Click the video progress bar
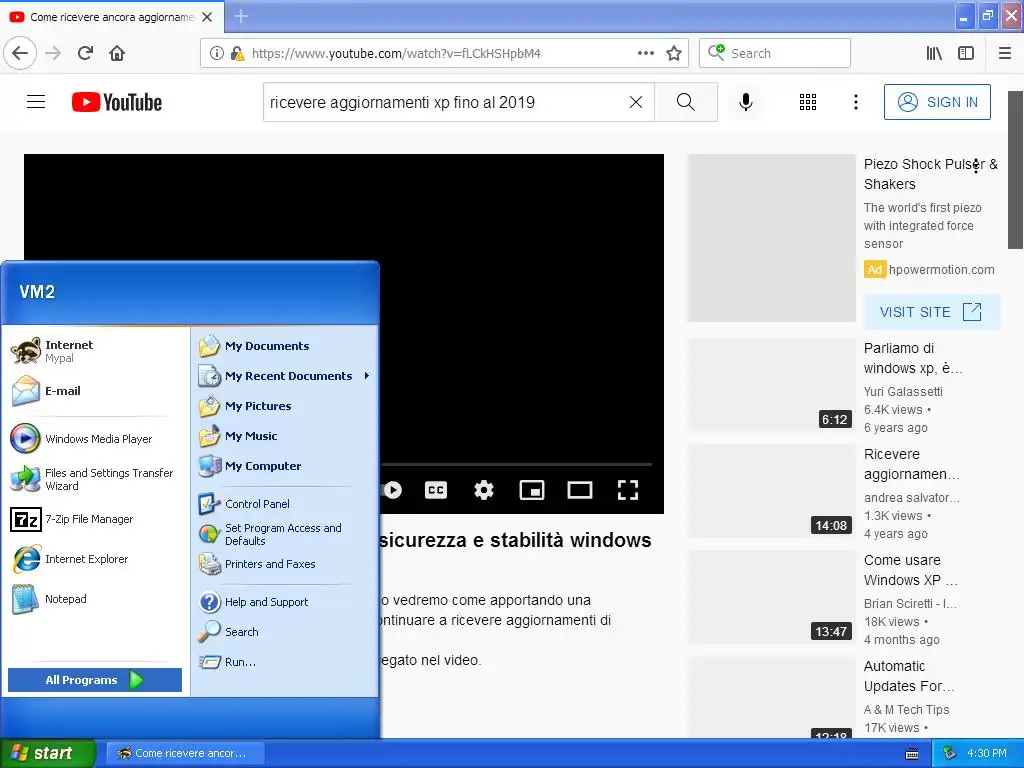 pyautogui.click(x=516, y=464)
